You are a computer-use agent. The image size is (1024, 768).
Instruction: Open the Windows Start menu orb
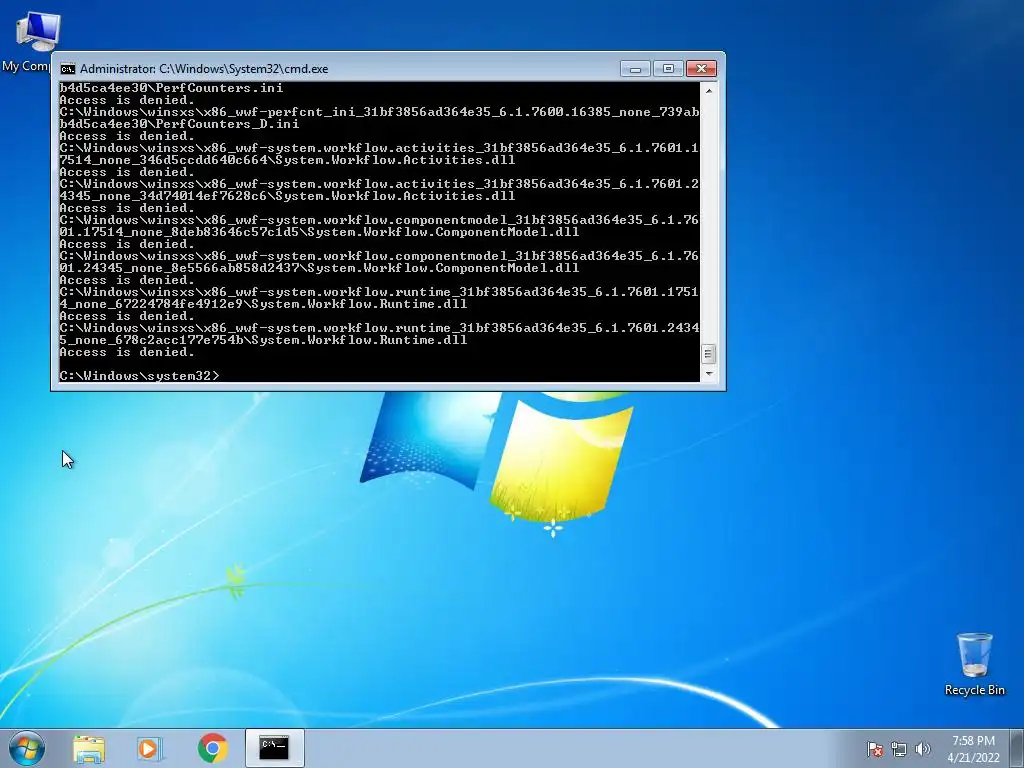coord(27,748)
